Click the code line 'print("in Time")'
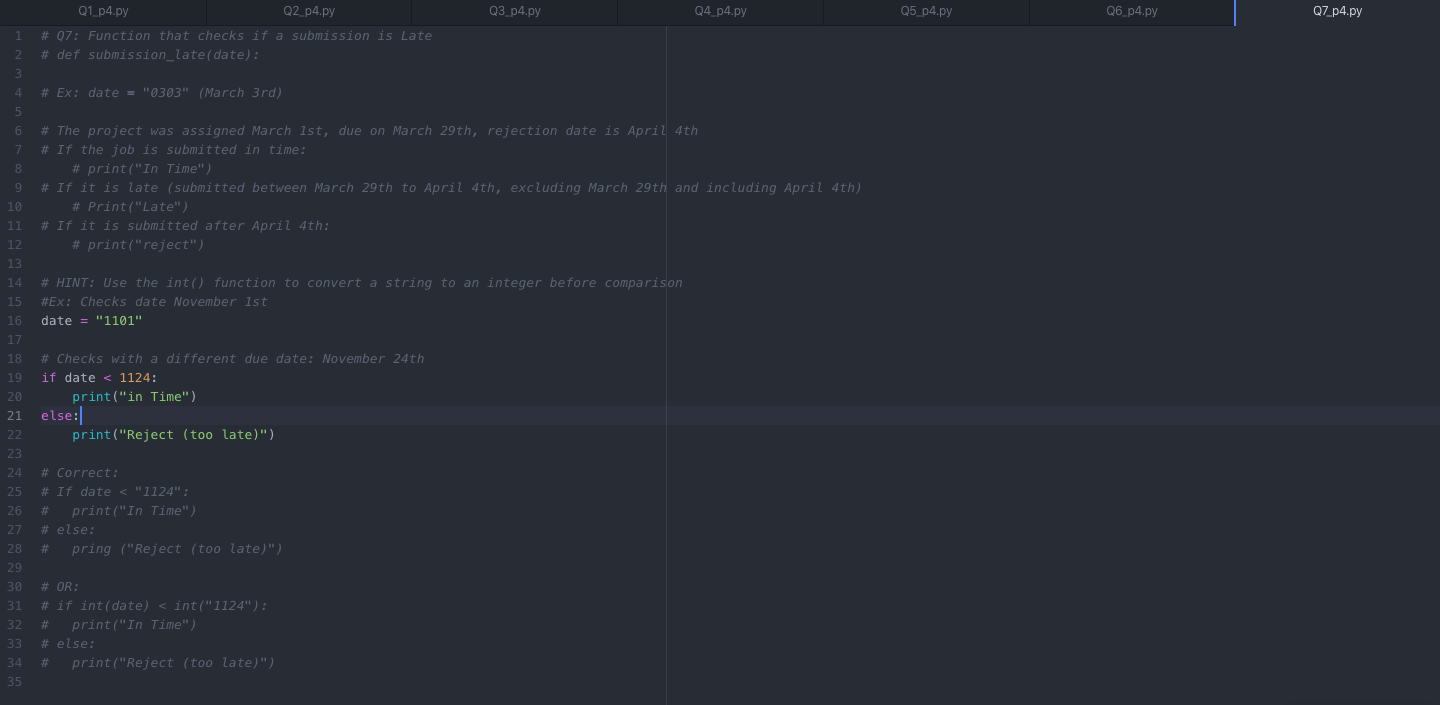 pos(134,397)
